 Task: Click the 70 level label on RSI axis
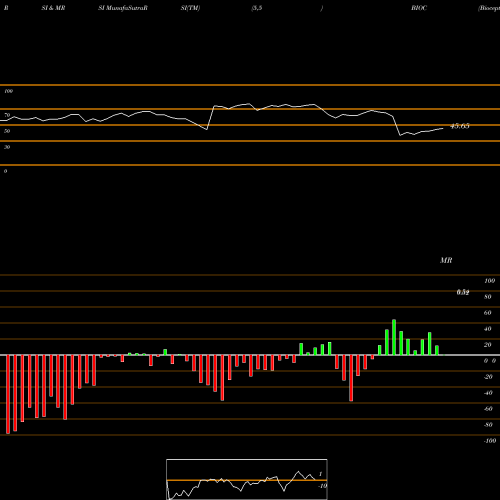pos(7,115)
